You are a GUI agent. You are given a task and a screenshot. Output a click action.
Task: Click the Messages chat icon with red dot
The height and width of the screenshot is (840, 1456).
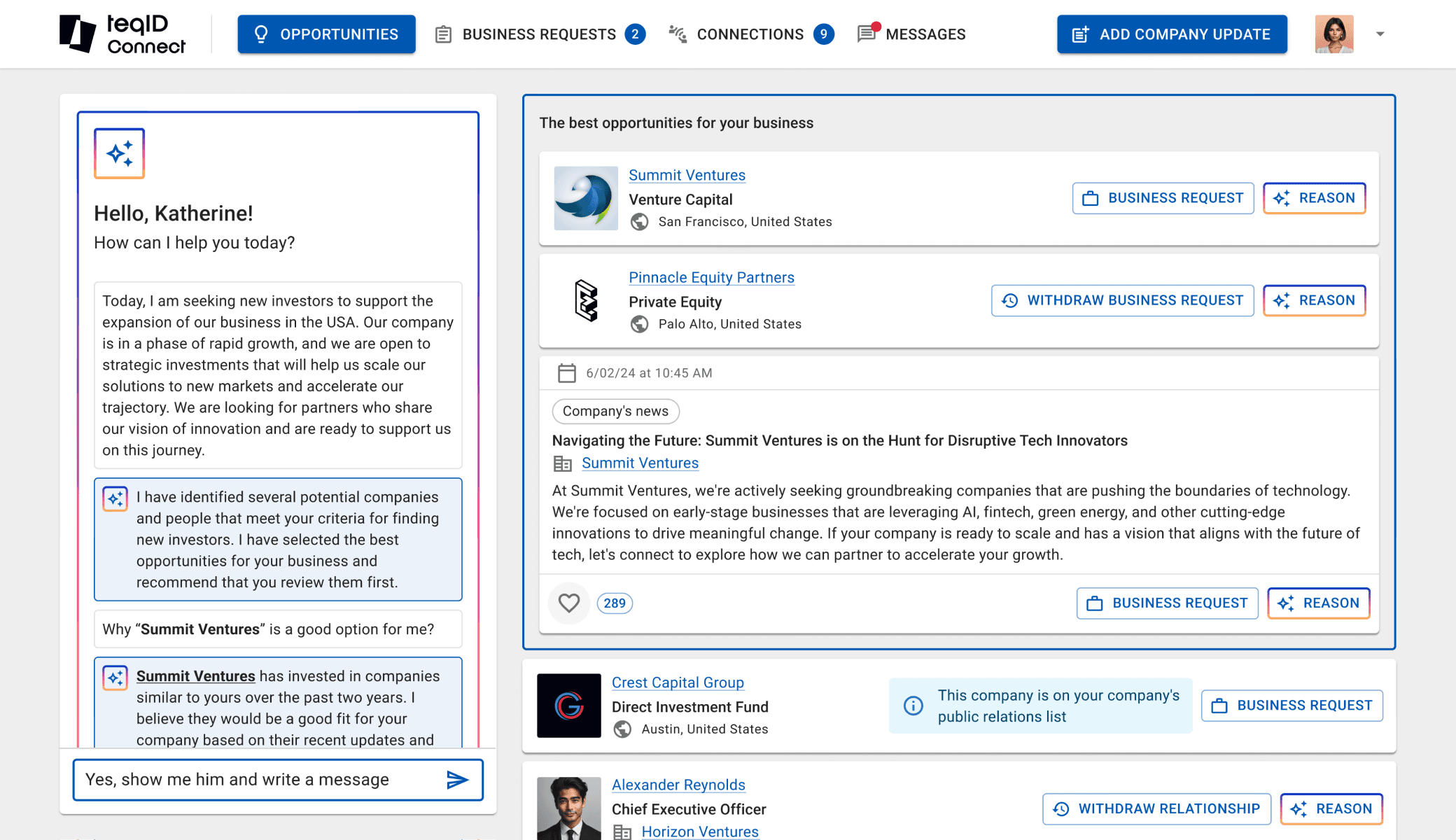coord(867,33)
